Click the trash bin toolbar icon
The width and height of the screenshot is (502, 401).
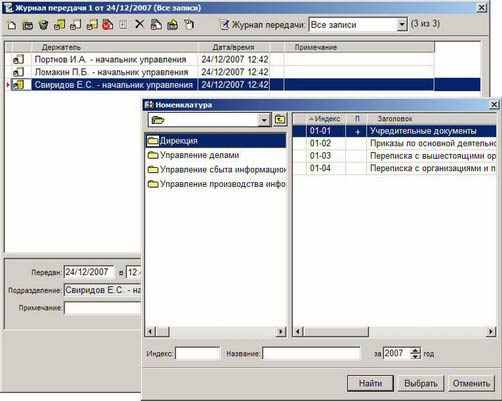(43, 25)
